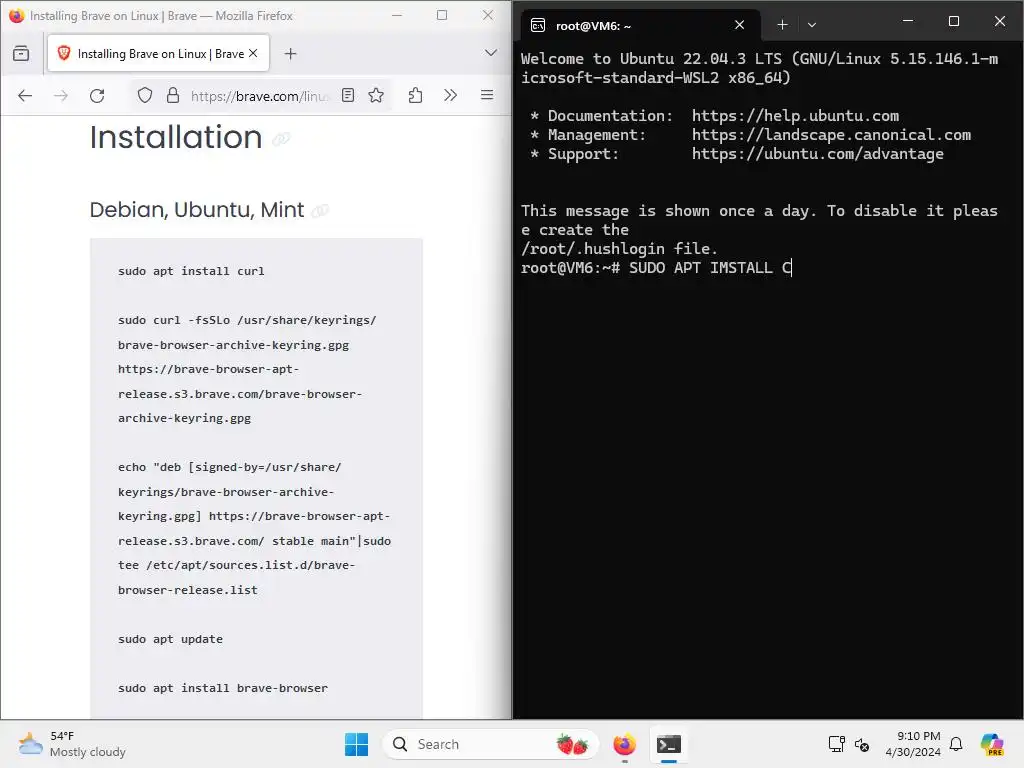Open Firefox extensions puzzle icon
Viewport: 1024px width, 768px height.
415,96
